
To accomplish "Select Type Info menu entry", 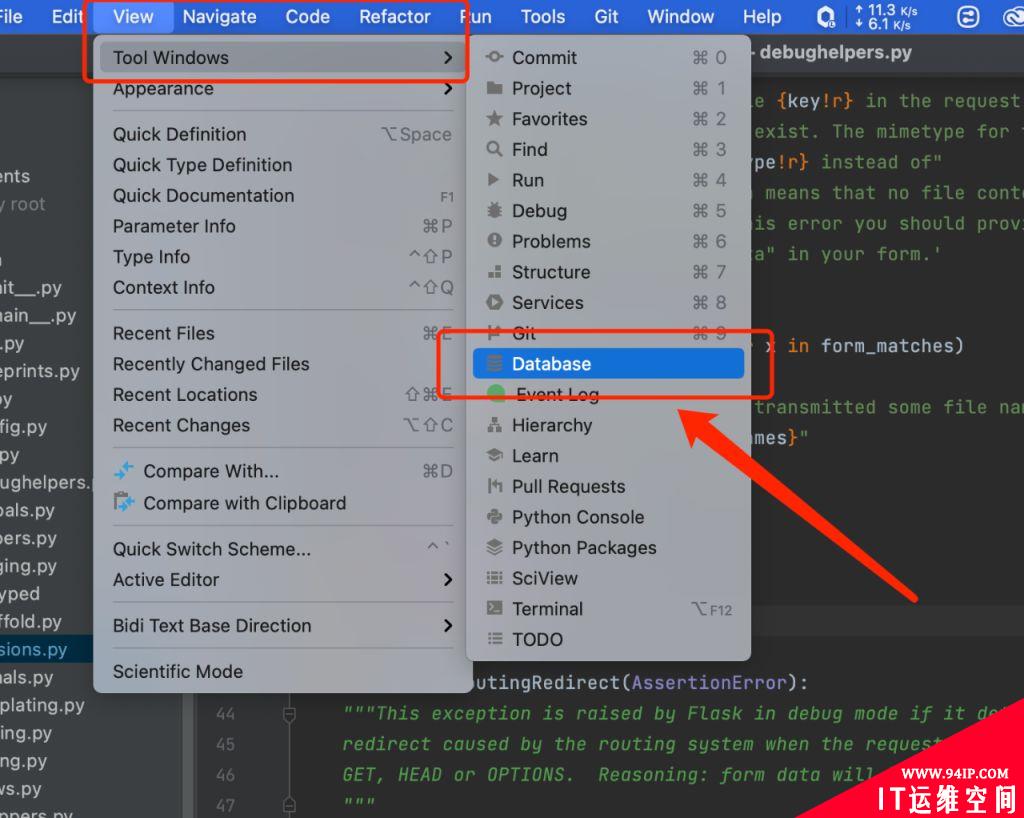I will tap(283, 257).
